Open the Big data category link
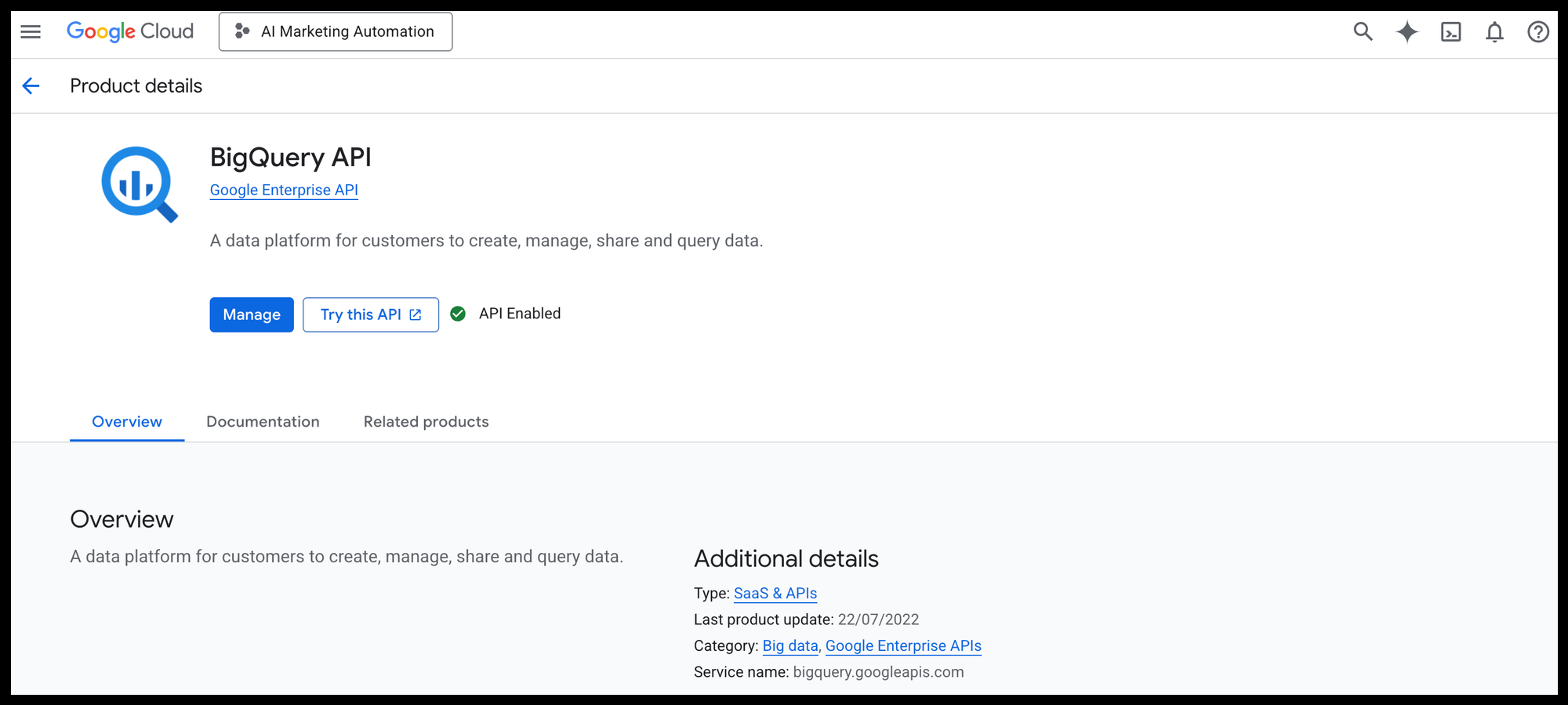 click(x=789, y=646)
